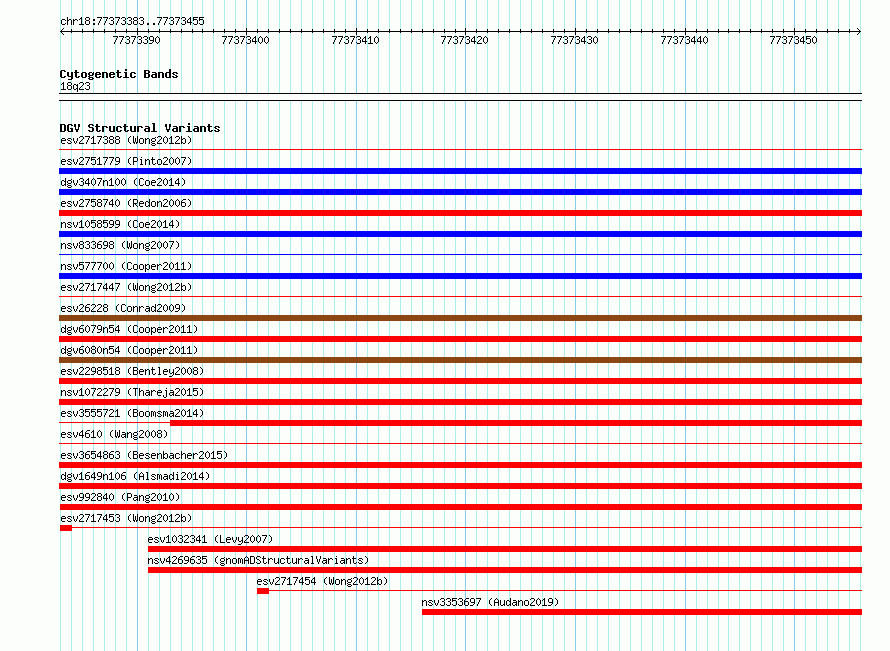Click the red bar under dgv6079n54
This screenshot has width=890, height=651.
(460, 339)
